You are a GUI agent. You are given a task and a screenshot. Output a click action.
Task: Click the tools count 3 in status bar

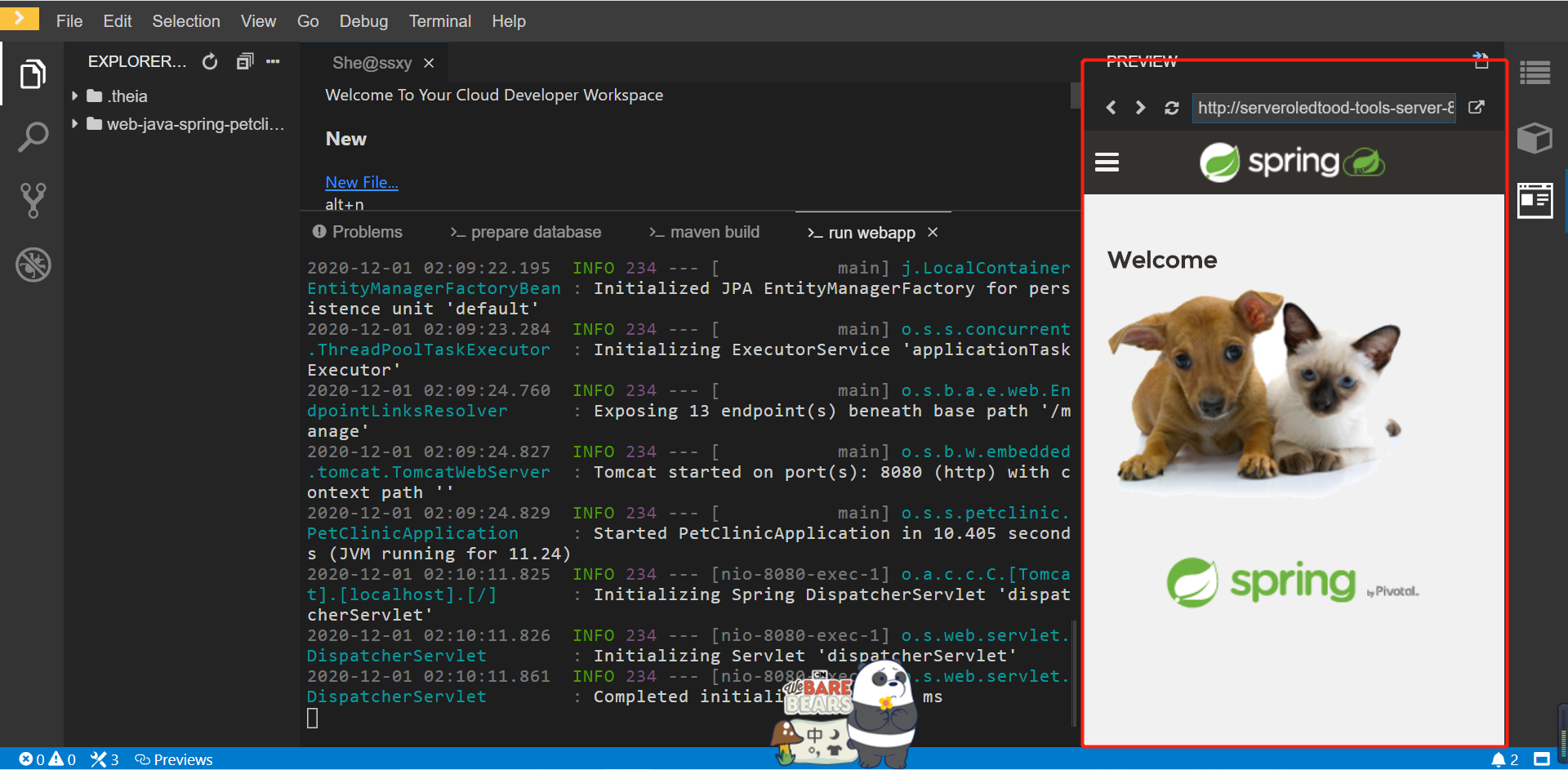(x=105, y=759)
